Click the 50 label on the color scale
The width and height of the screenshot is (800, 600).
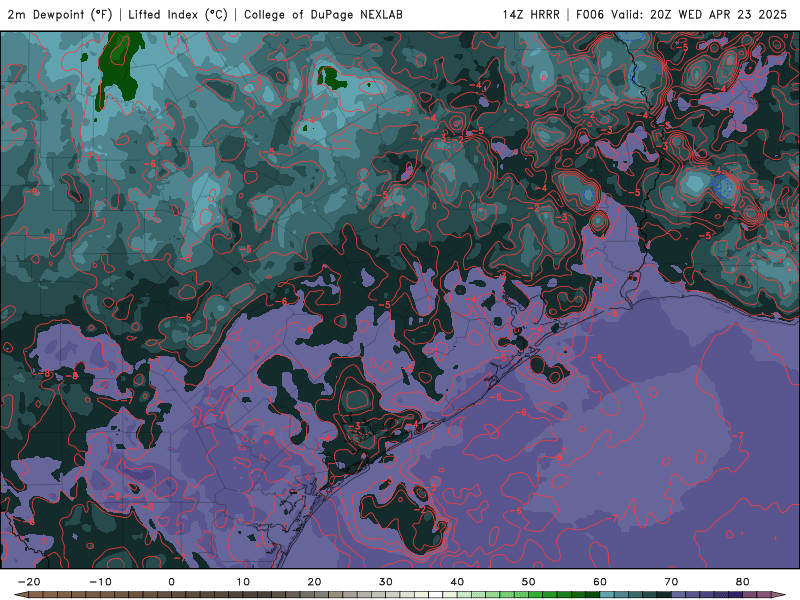[529, 582]
